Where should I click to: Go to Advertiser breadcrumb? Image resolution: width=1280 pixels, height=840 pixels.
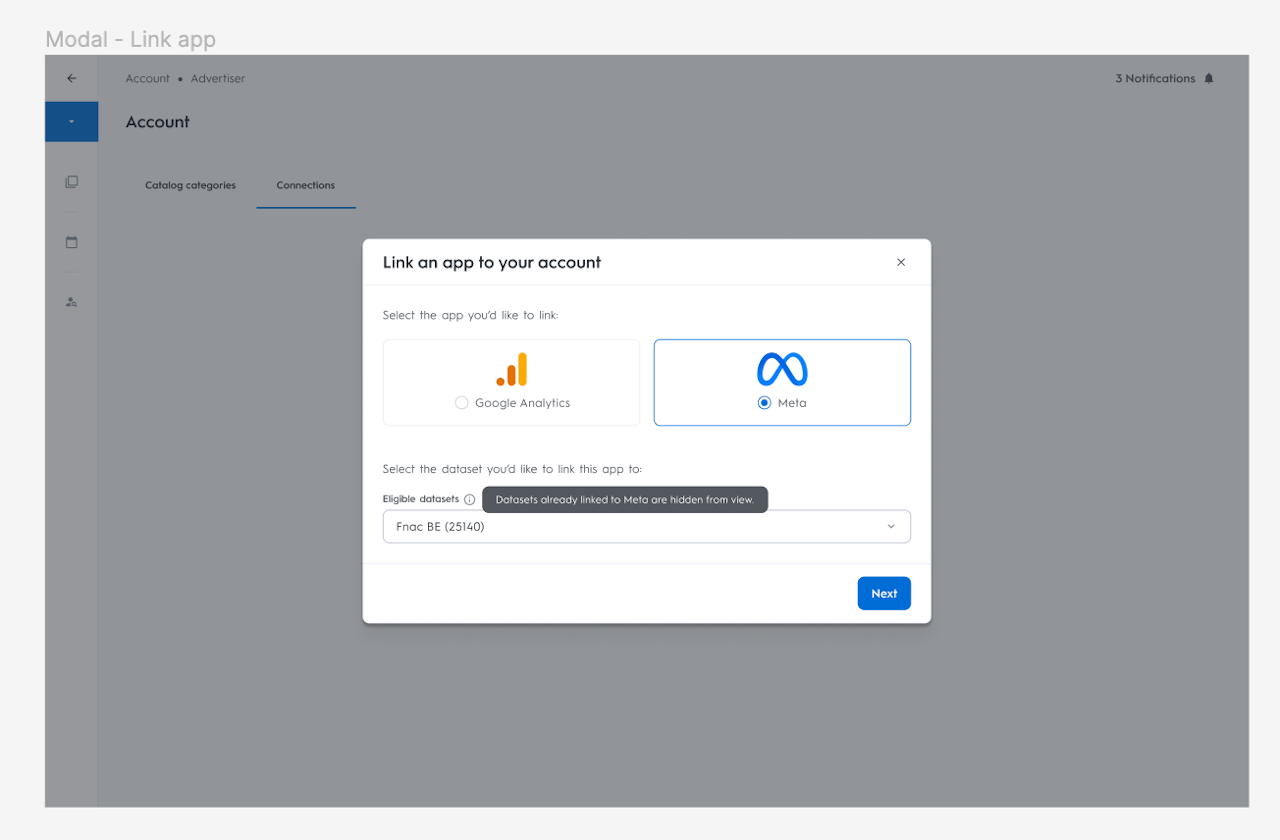tap(218, 78)
